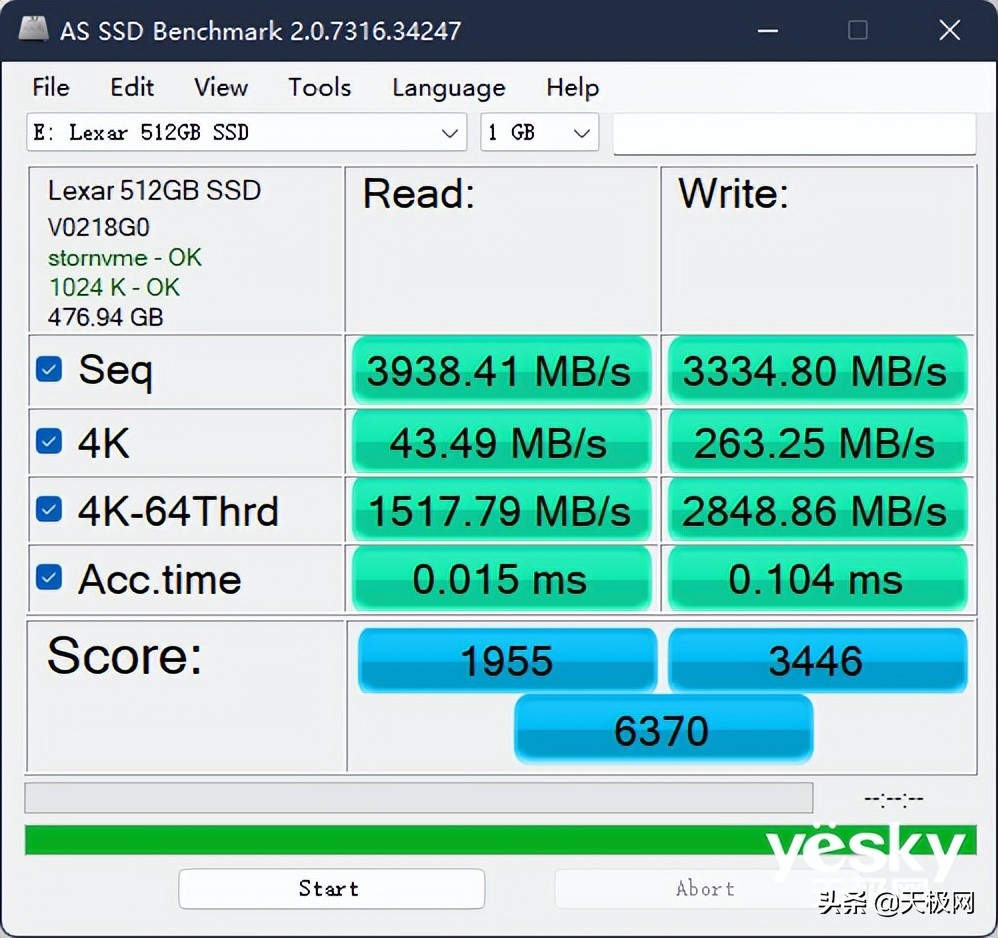Open the 1 GB test size dropdown
998x938 pixels.
pyautogui.click(x=539, y=132)
